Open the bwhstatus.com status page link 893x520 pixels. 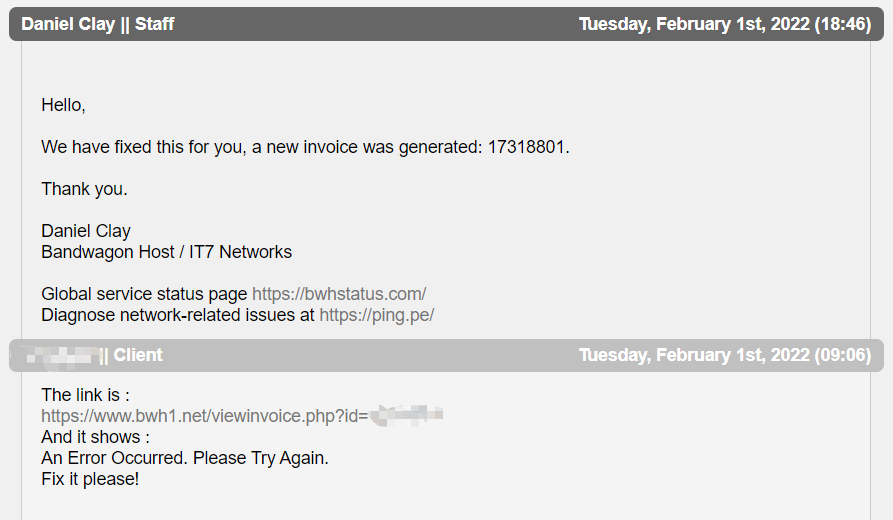[339, 294]
